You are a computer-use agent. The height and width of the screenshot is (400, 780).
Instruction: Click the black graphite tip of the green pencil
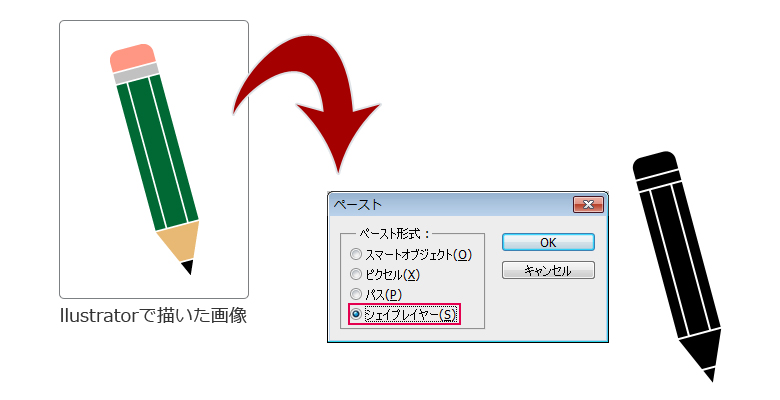pos(188,267)
